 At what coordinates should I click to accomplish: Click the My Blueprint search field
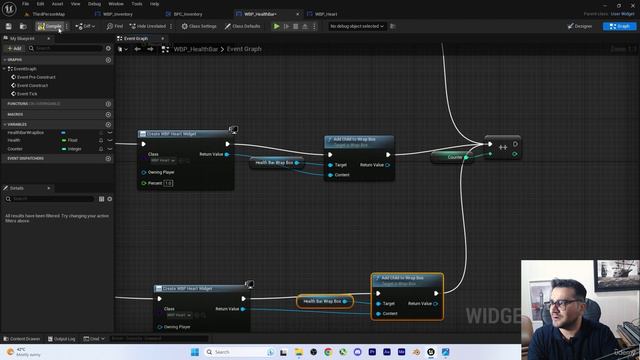pos(65,48)
